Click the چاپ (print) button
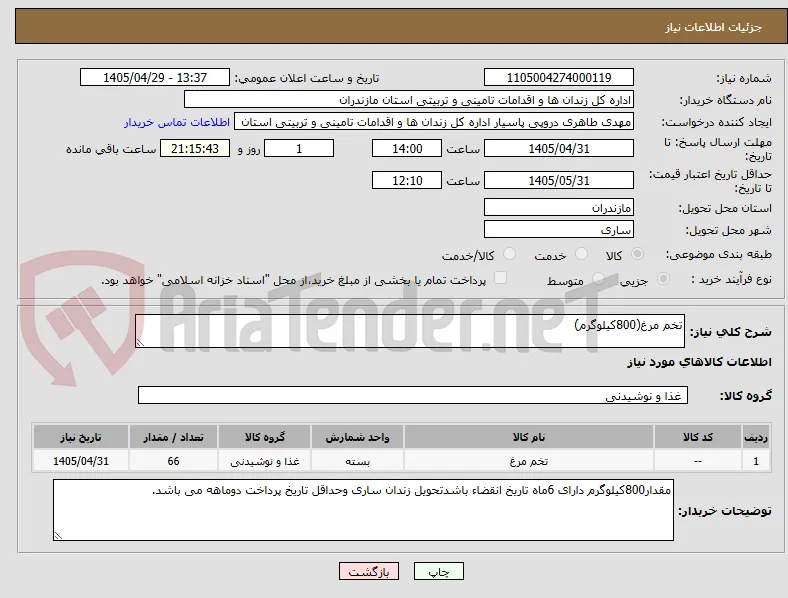This screenshot has width=788, height=598. [x=438, y=571]
